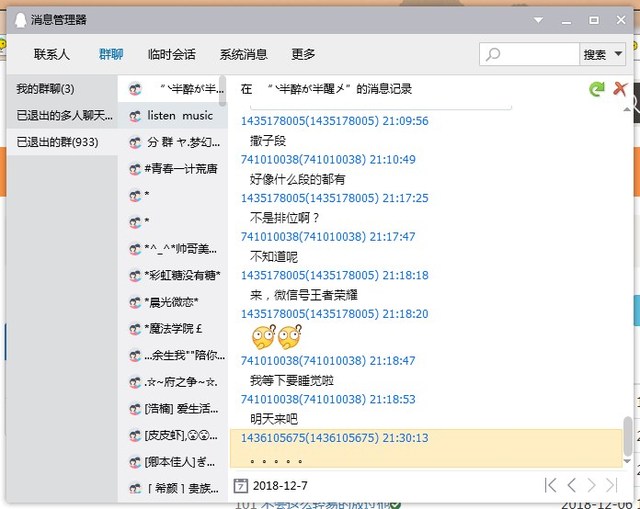Click the magnifier icon in search box
640x509 pixels.
pyautogui.click(x=494, y=54)
